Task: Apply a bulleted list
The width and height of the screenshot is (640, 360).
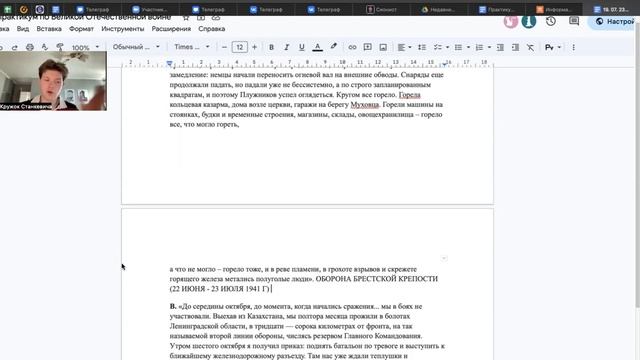Action: pyautogui.click(x=458, y=47)
